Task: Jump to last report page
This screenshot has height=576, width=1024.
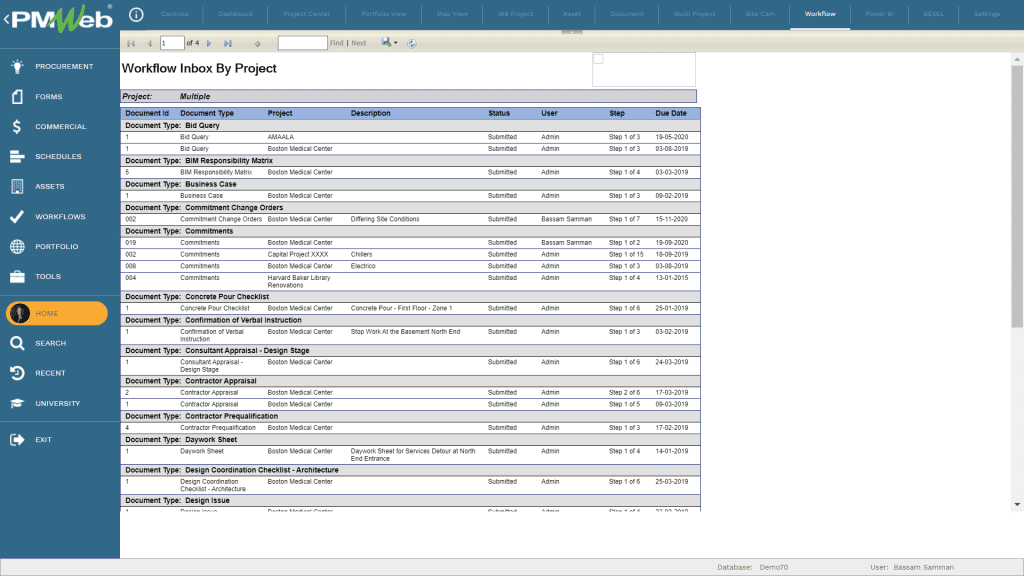Action: [227, 43]
